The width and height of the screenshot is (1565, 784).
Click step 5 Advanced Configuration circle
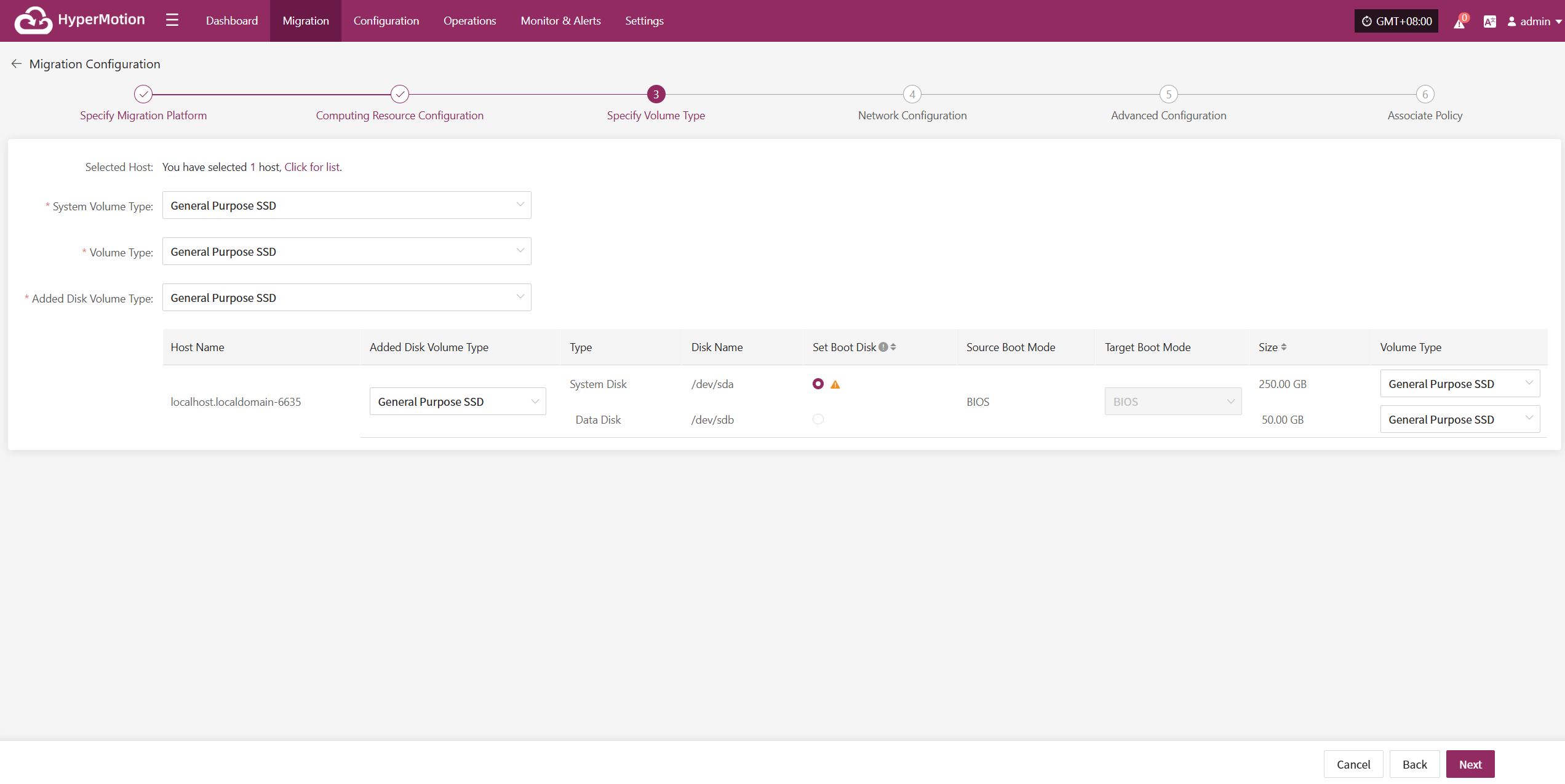[1169, 94]
